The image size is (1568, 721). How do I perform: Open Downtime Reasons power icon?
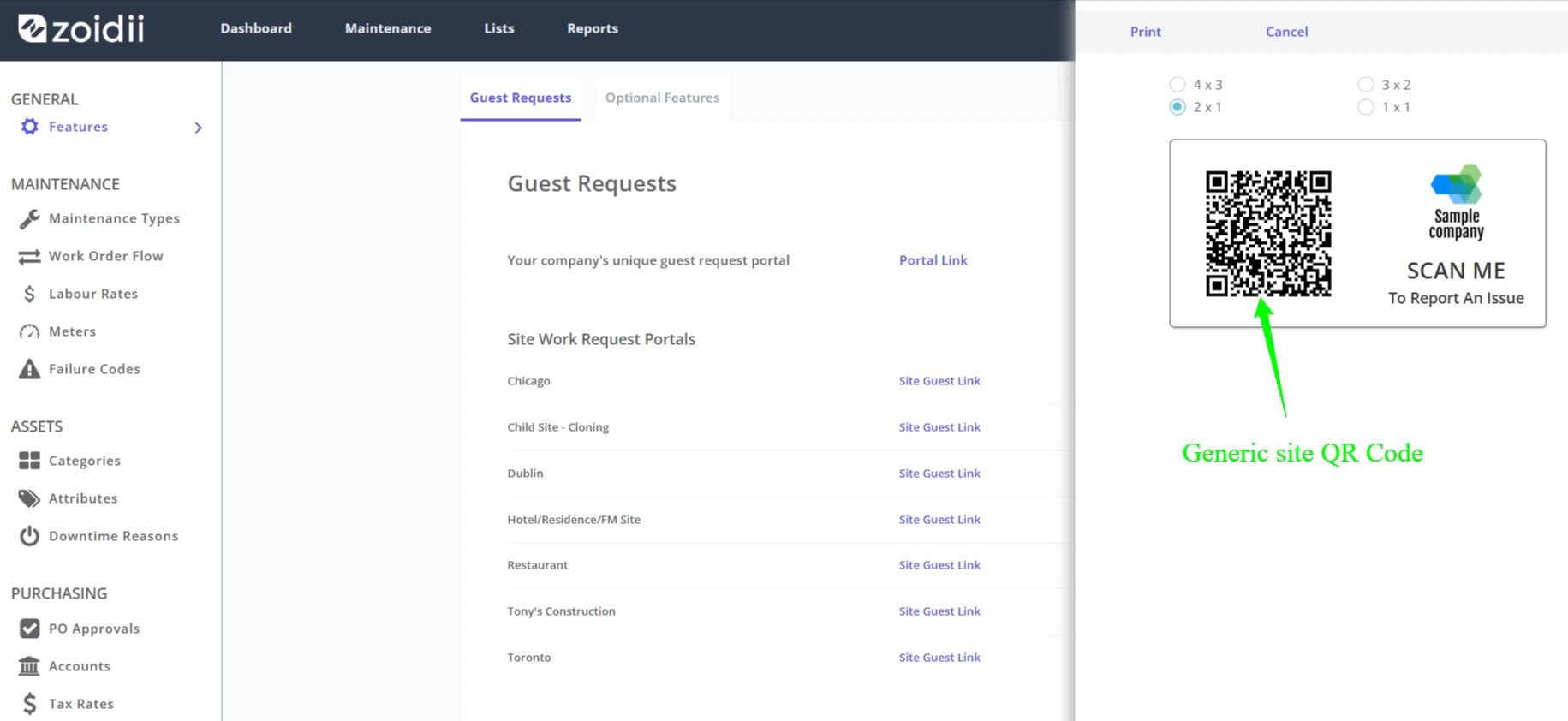click(x=30, y=536)
